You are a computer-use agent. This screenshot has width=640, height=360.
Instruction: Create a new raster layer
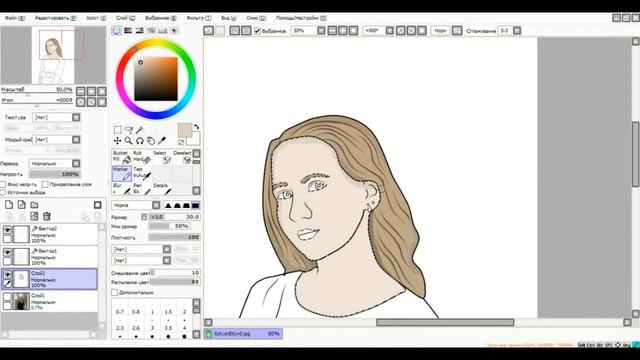pyautogui.click(x=9, y=205)
